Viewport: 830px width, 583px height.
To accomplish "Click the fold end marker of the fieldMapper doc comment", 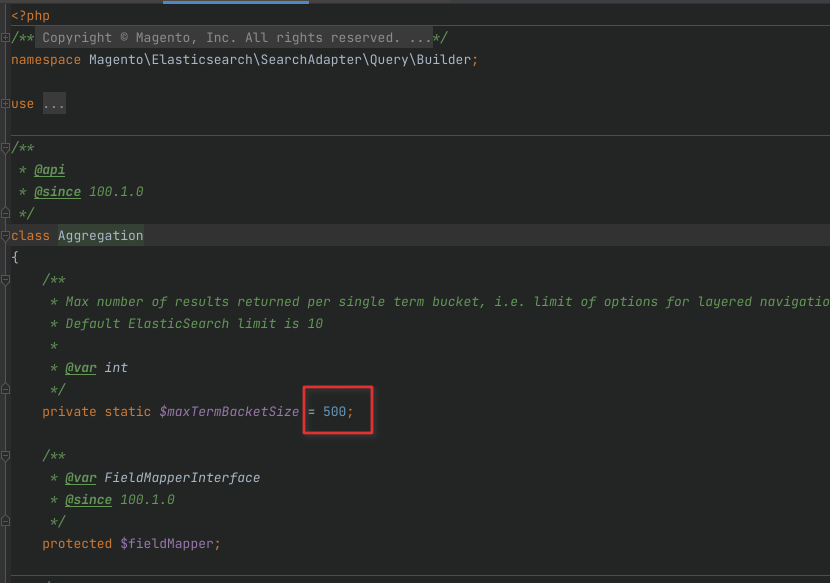I will tap(5, 522).
